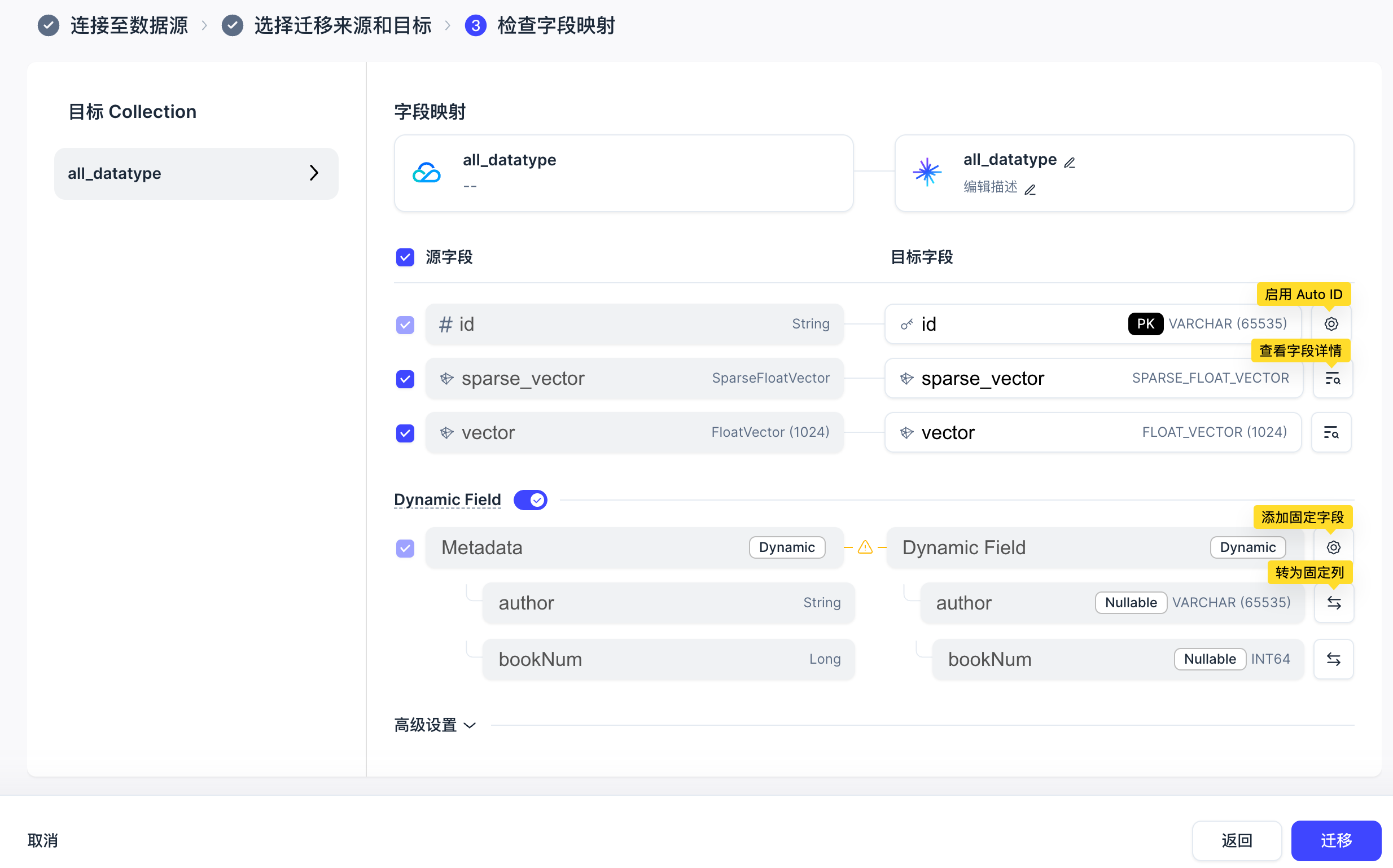This screenshot has width=1393, height=868.
Task: Click SPARSE_FLOAT_VECTOR type text
Action: (1211, 378)
